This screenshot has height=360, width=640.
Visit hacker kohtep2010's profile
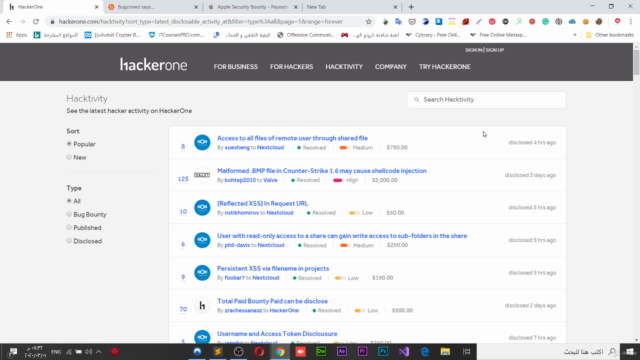(240, 180)
